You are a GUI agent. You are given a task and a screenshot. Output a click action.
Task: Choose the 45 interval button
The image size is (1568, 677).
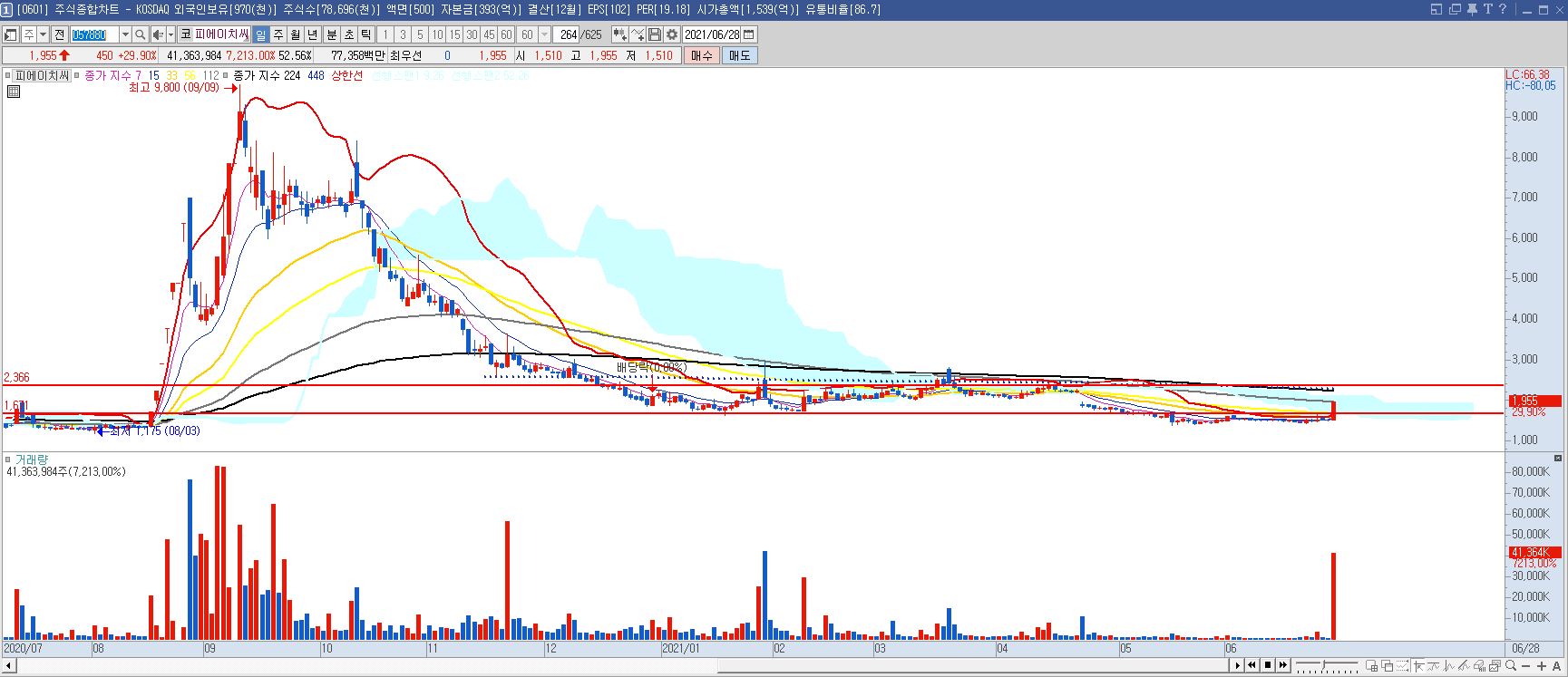[x=489, y=34]
